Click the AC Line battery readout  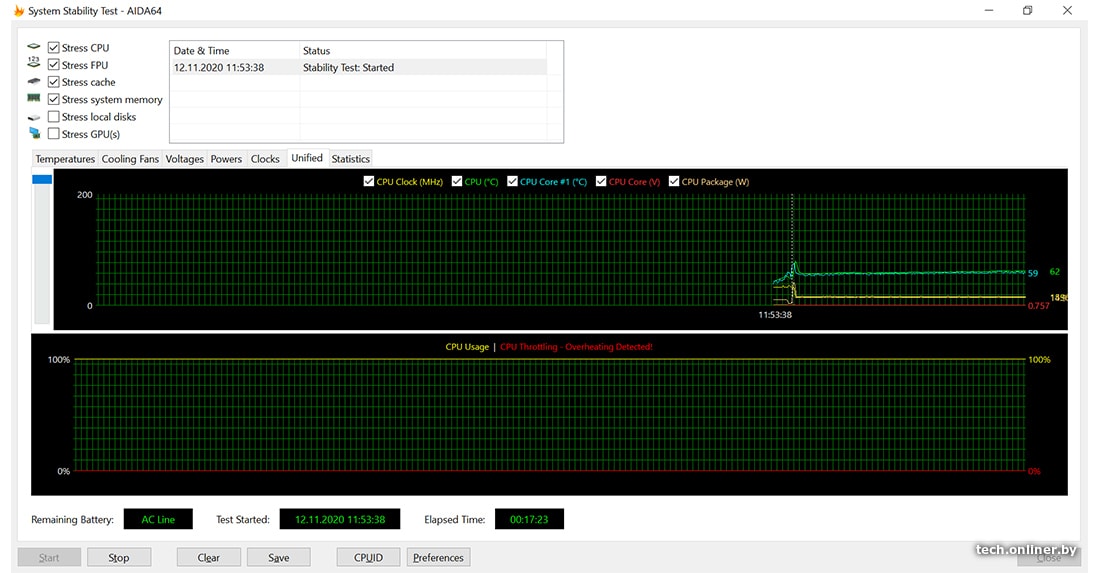(x=158, y=519)
